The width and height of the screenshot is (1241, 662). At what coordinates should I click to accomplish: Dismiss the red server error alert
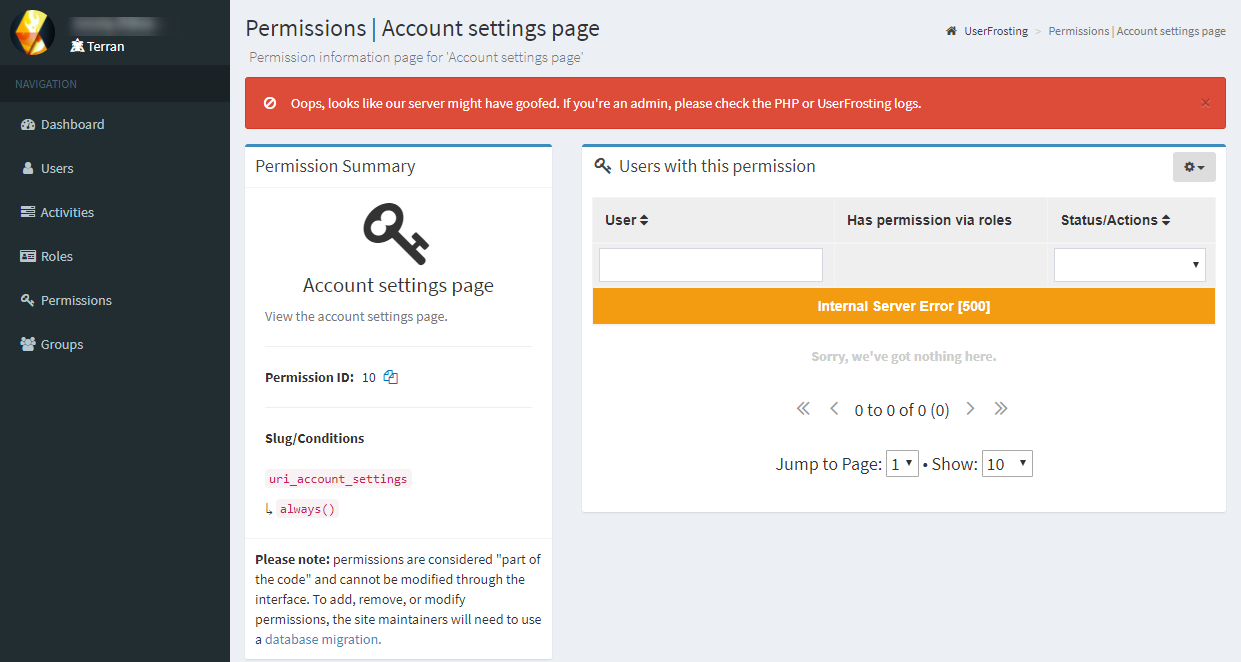point(1205,103)
